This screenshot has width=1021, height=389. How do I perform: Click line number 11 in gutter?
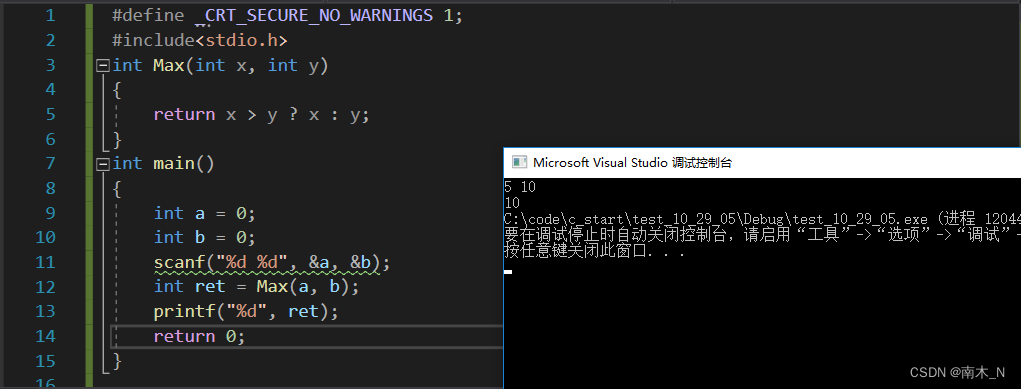(45, 262)
